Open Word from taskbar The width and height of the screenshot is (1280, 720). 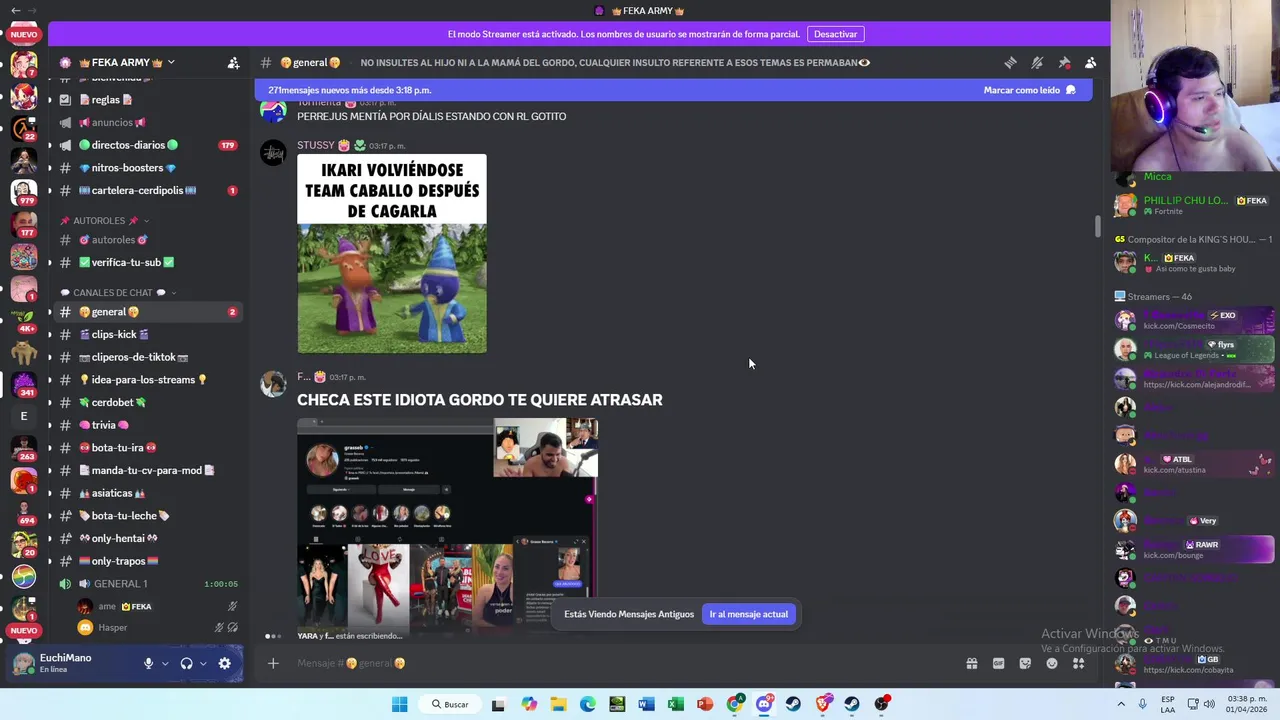(x=646, y=704)
